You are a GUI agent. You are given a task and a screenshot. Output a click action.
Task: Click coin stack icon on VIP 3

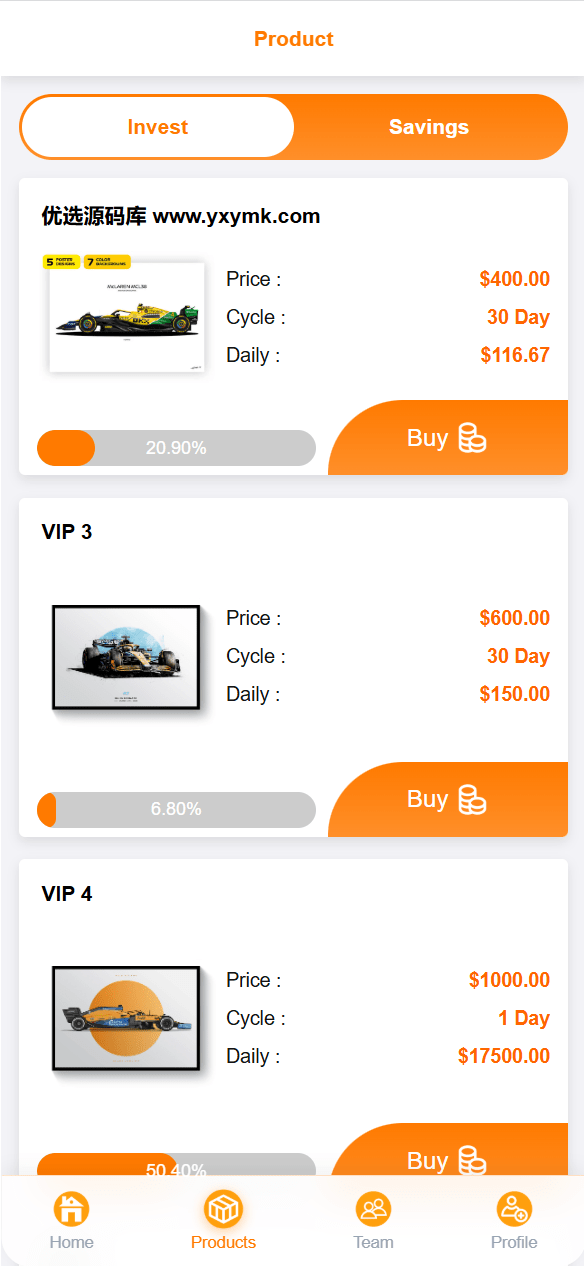(x=472, y=799)
